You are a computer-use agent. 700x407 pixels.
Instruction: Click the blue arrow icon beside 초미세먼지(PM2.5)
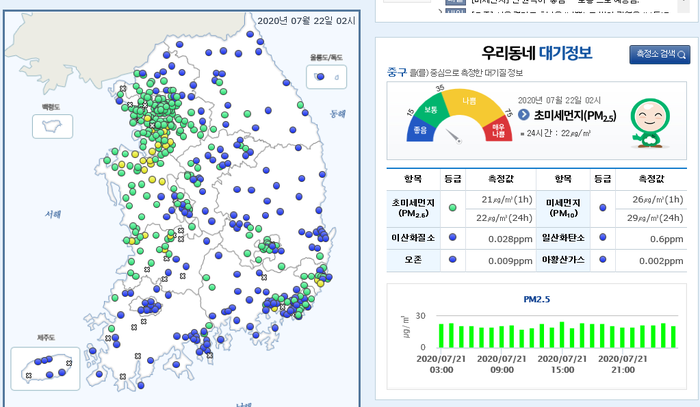[x=525, y=115]
